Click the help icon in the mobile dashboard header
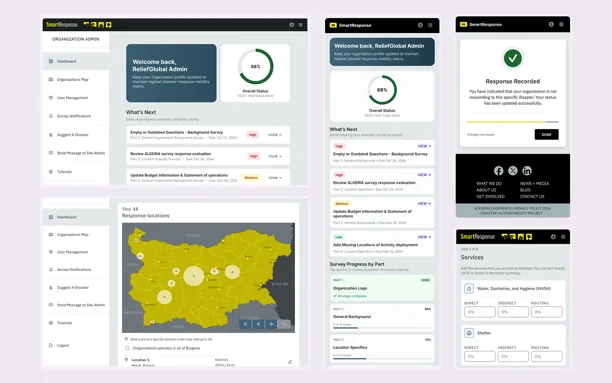The width and height of the screenshot is (612, 383). point(420,25)
